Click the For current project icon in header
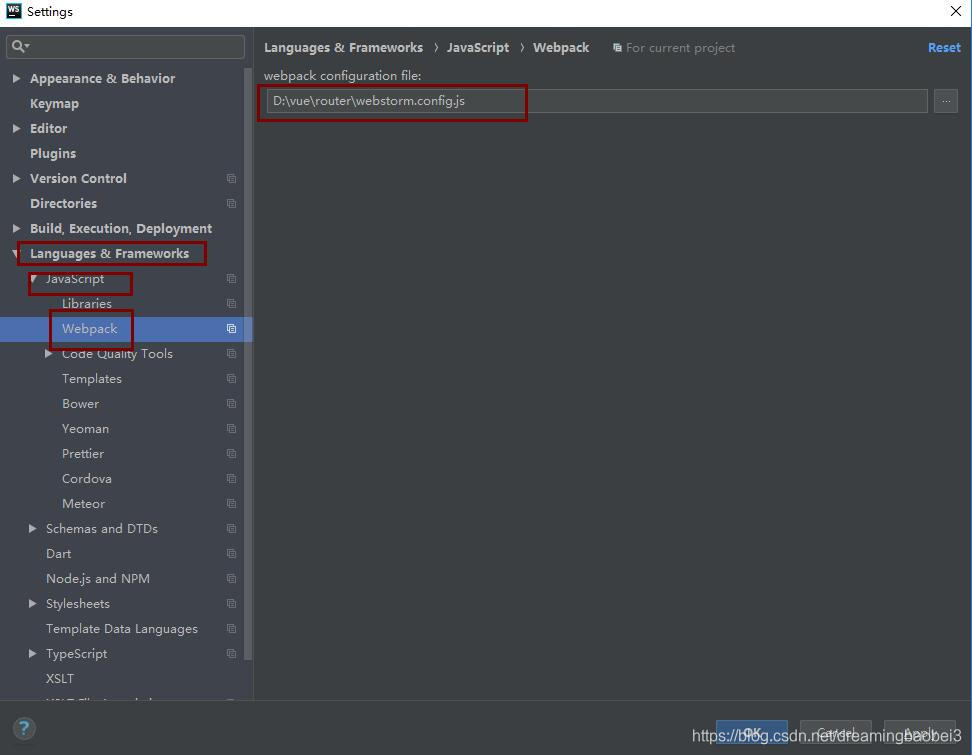The image size is (972, 755). tap(617, 48)
